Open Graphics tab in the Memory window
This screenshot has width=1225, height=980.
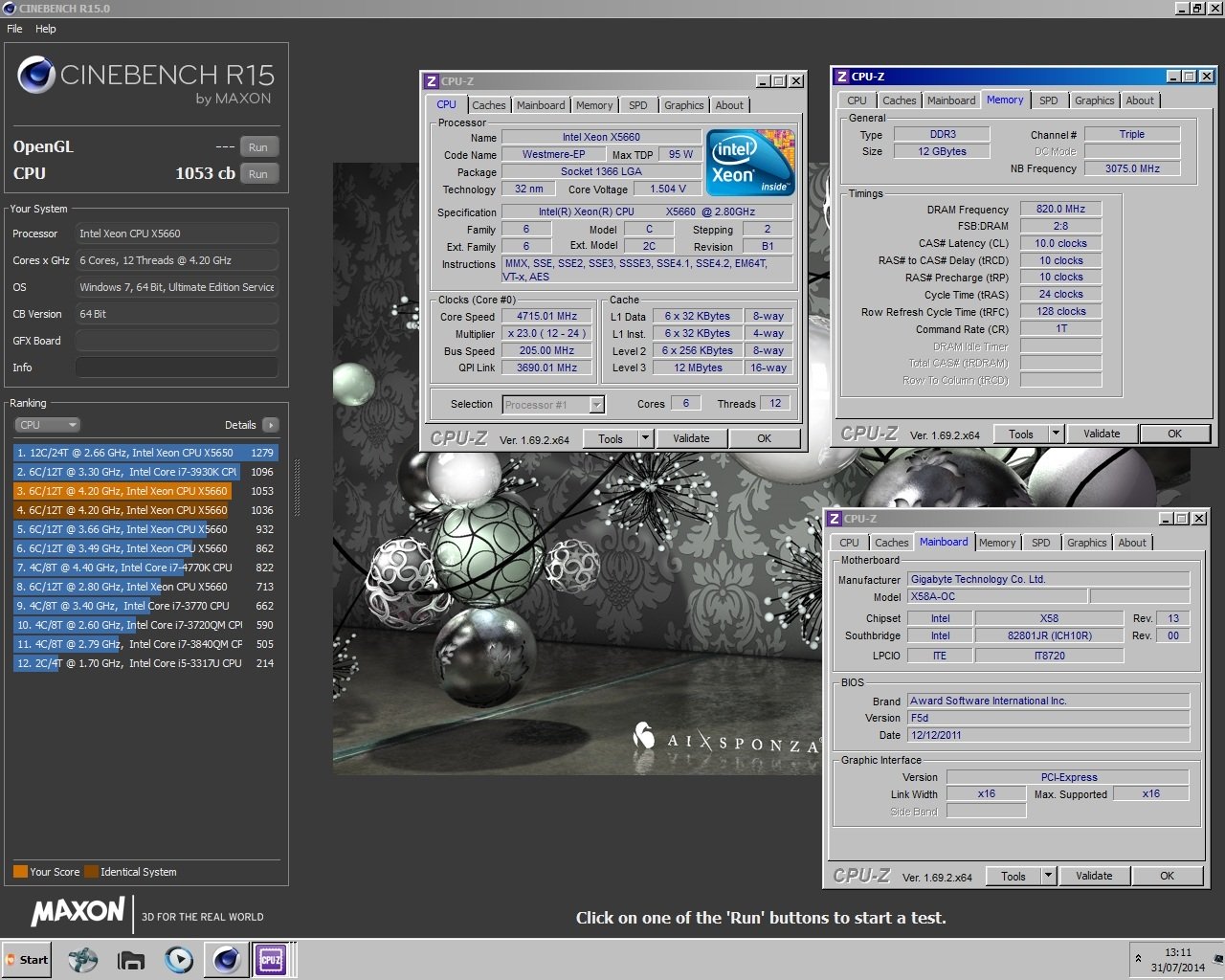point(1094,100)
